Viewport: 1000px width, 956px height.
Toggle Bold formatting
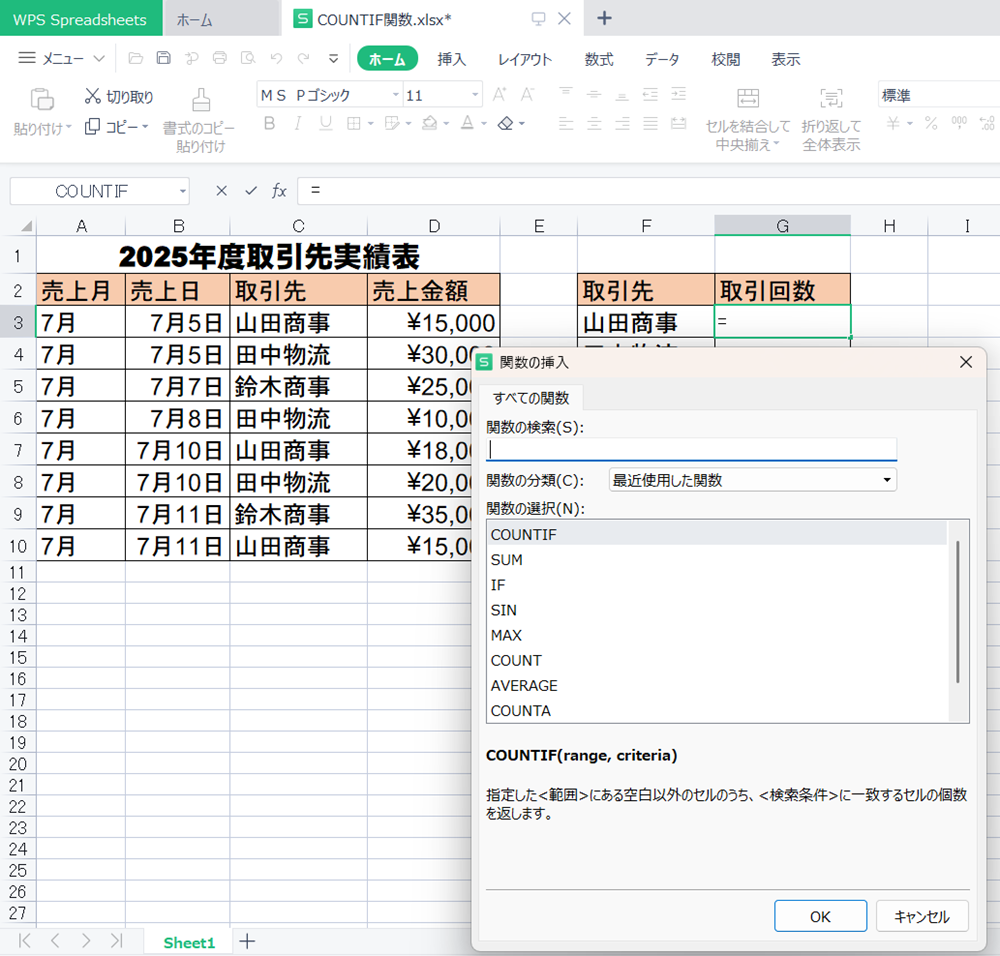[x=269, y=123]
